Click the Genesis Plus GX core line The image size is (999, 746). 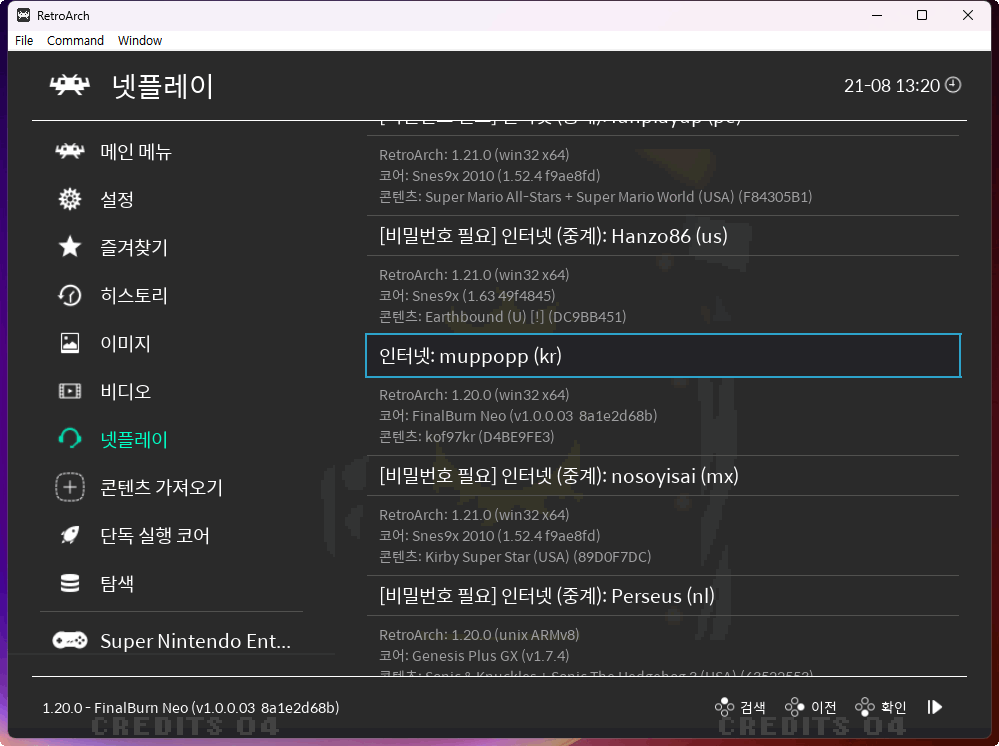[x=474, y=656]
